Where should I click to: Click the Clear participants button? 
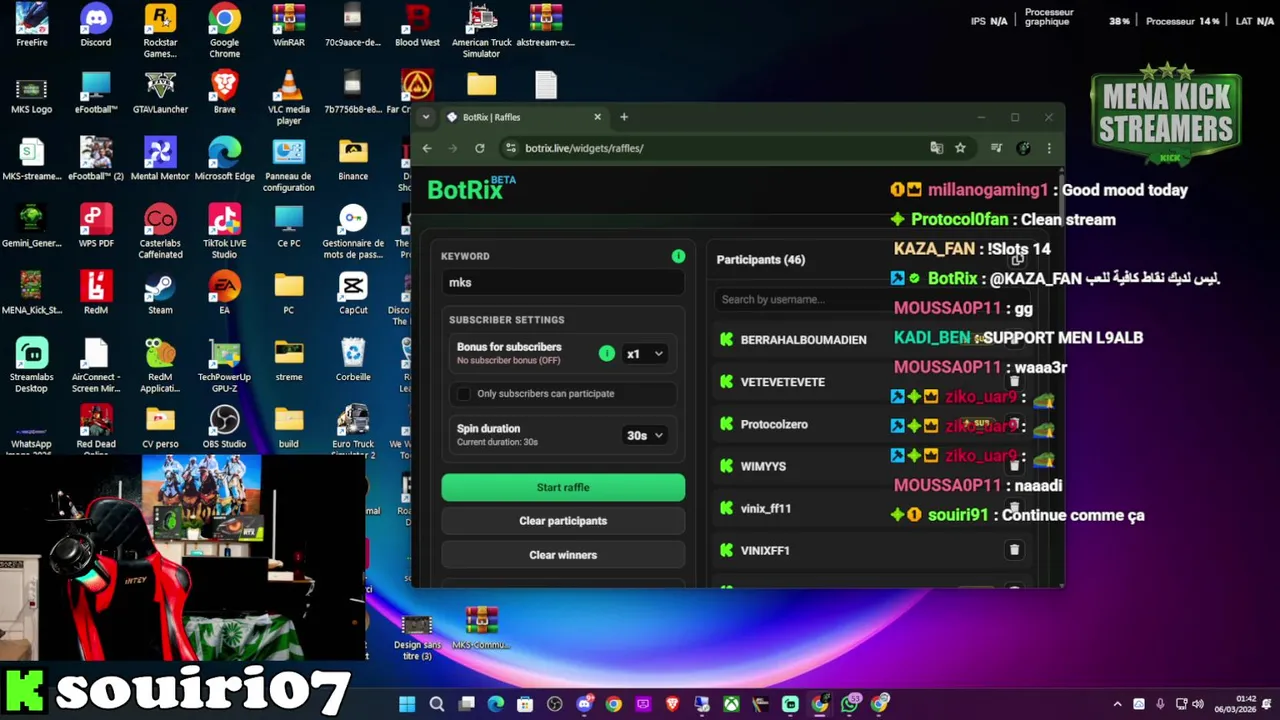point(563,521)
